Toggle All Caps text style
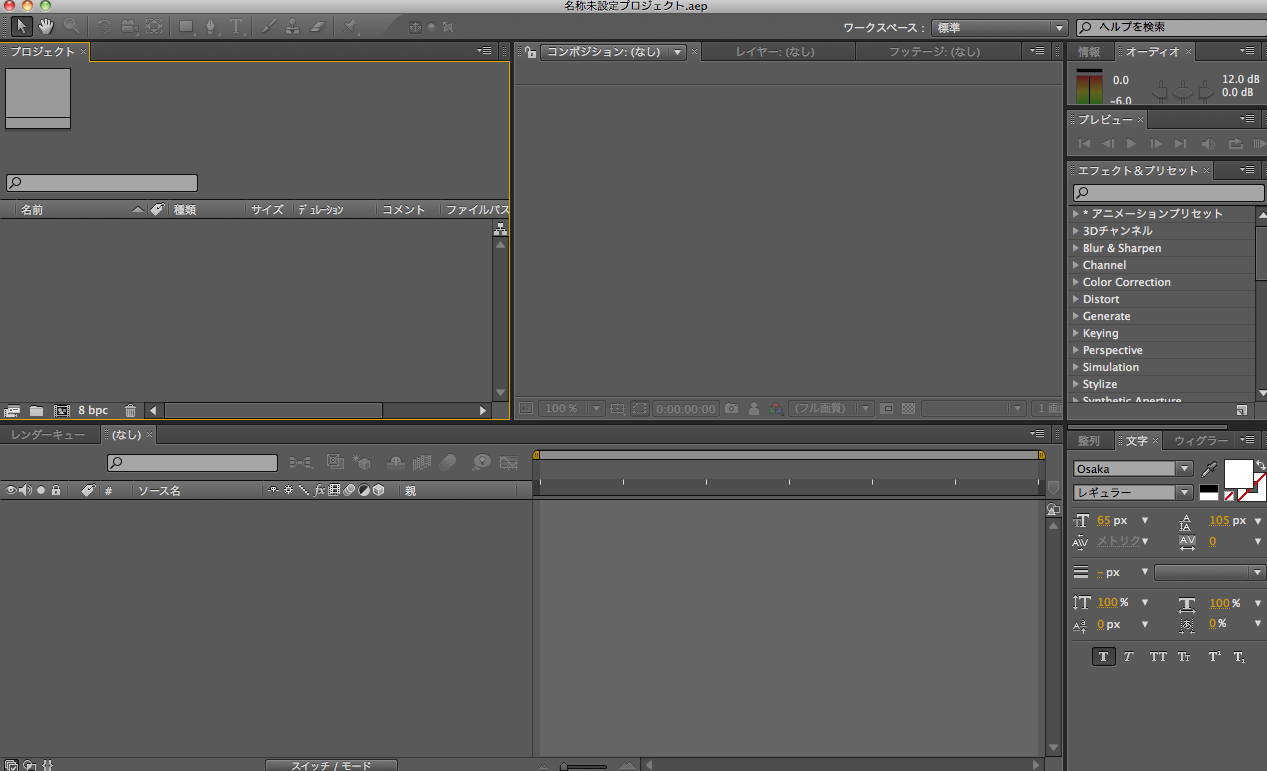The width and height of the screenshot is (1267, 771). click(x=1158, y=657)
